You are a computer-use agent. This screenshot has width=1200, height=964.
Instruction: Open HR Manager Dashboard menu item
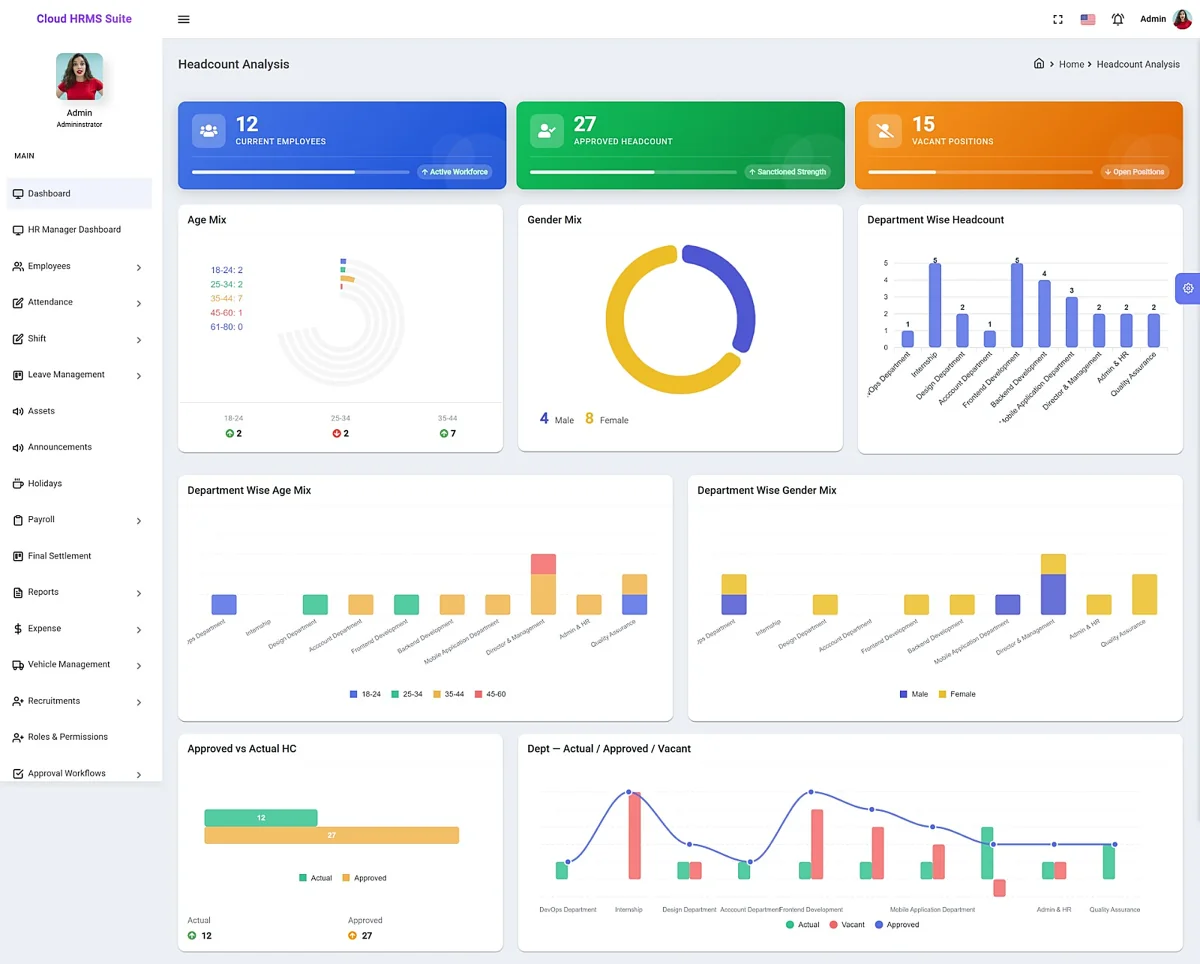coord(79,230)
